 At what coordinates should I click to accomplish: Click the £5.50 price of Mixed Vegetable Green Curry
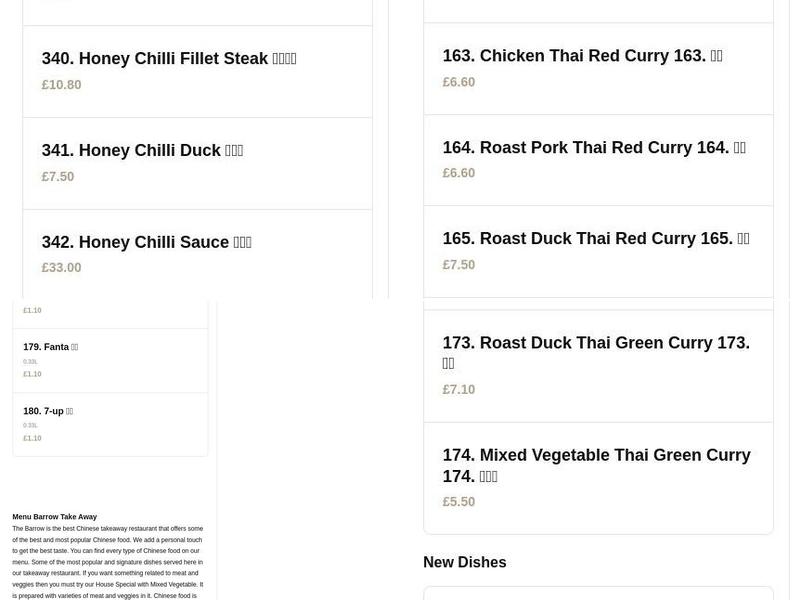point(459,501)
